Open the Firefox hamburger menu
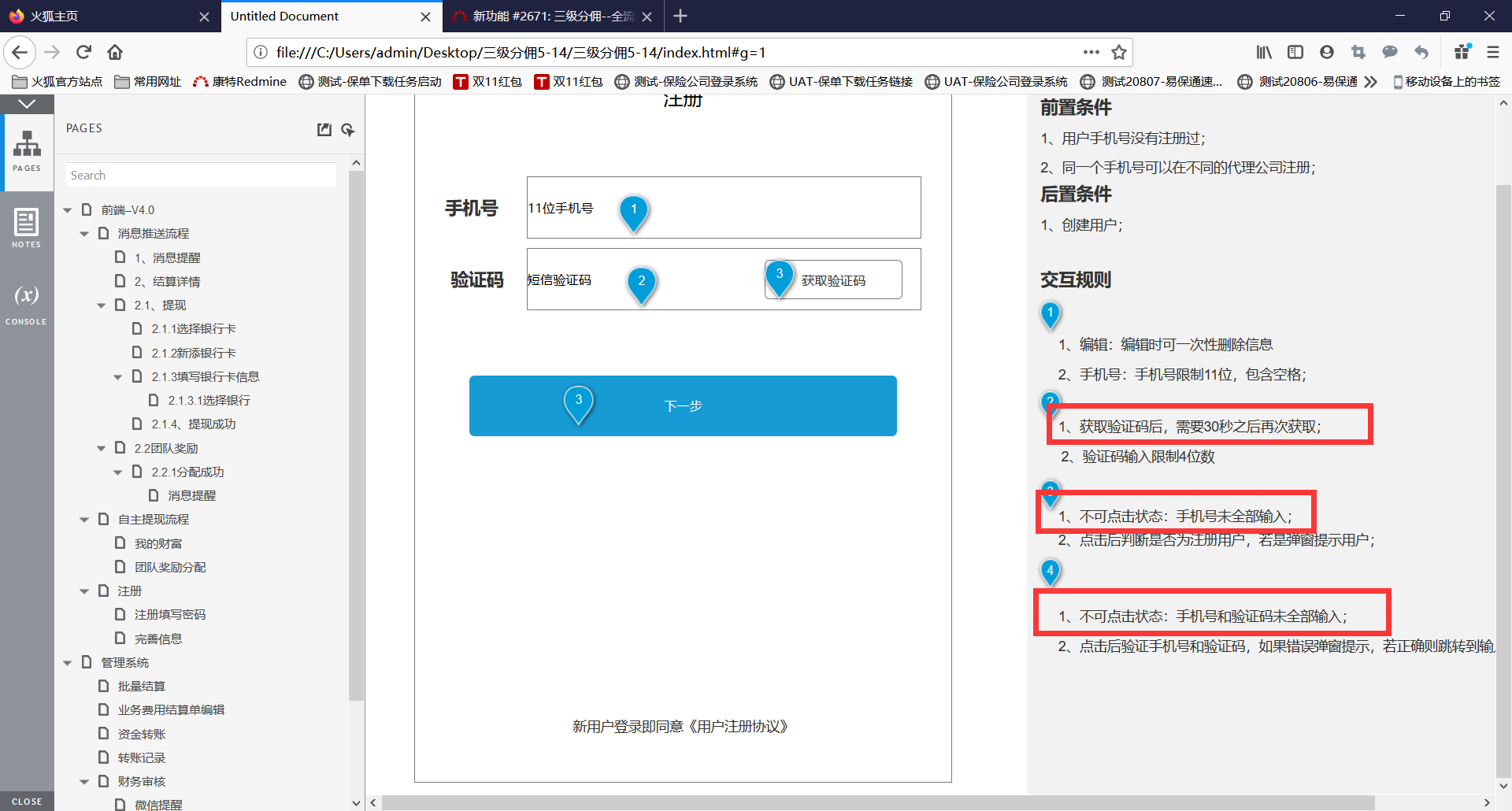This screenshot has width=1512, height=811. [x=1493, y=52]
